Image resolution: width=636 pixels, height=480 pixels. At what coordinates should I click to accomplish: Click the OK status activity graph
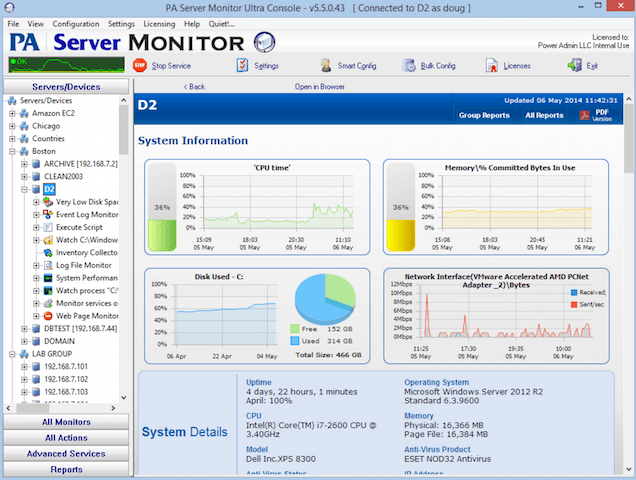pyautogui.click(x=67, y=65)
